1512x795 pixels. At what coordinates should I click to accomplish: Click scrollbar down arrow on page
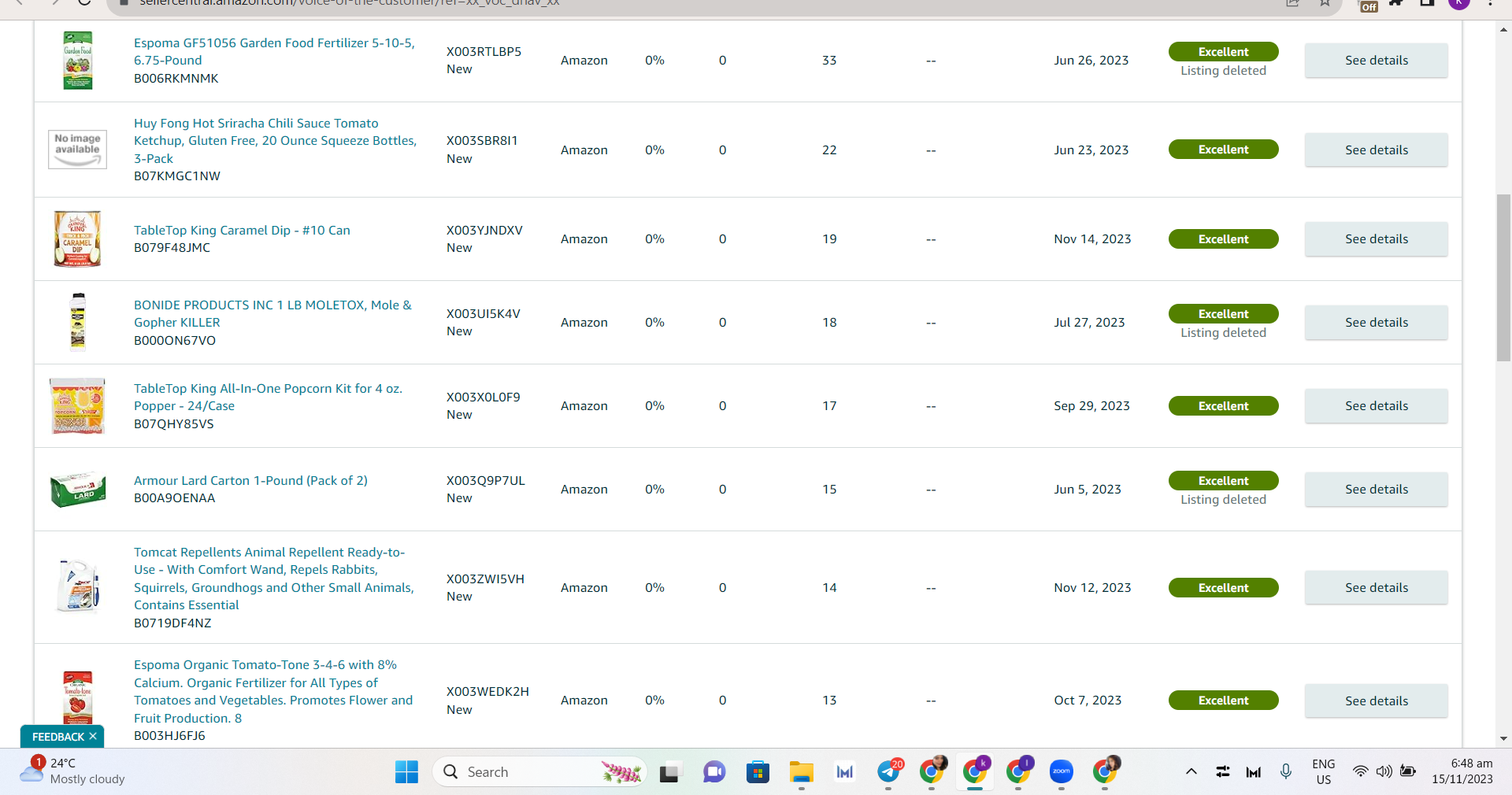(1503, 738)
